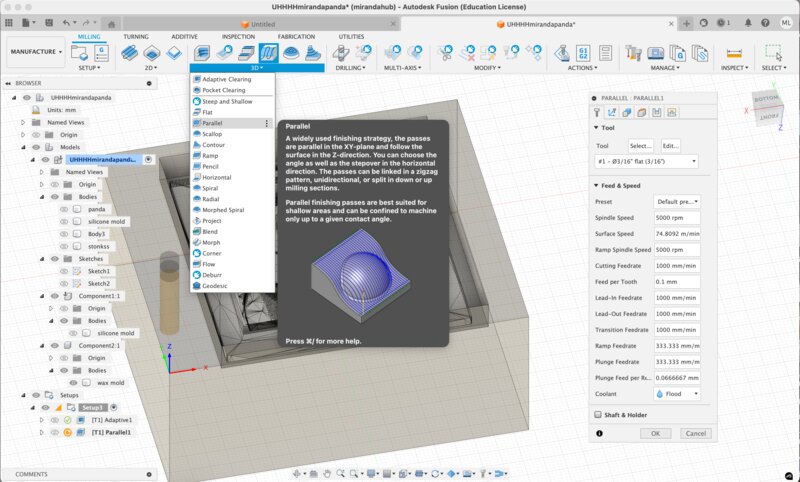800x482 pixels.
Task: Hide the panda body
Action: tap(65, 209)
